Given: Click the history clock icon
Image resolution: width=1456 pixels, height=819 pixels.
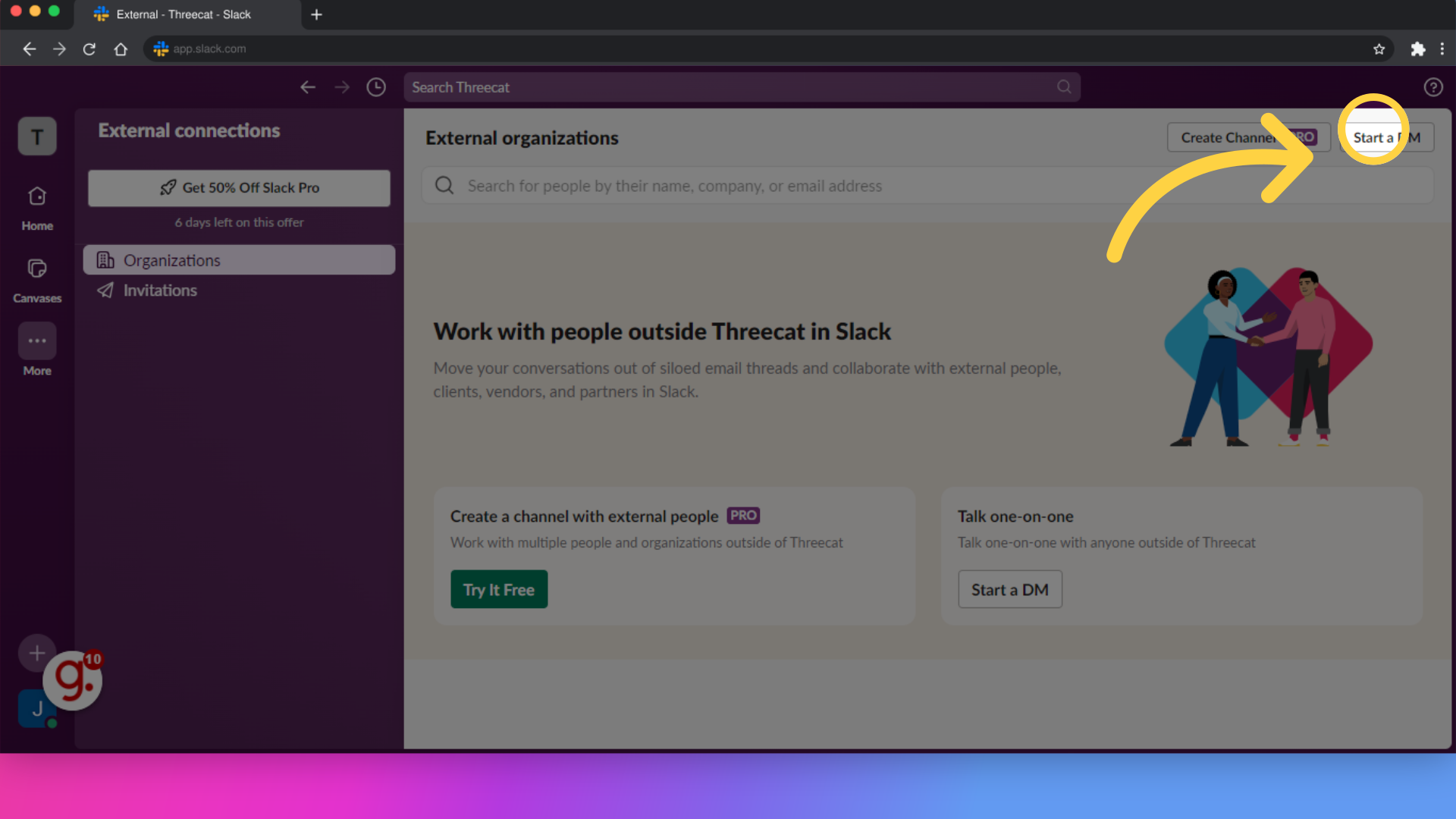Looking at the screenshot, I should point(376,87).
